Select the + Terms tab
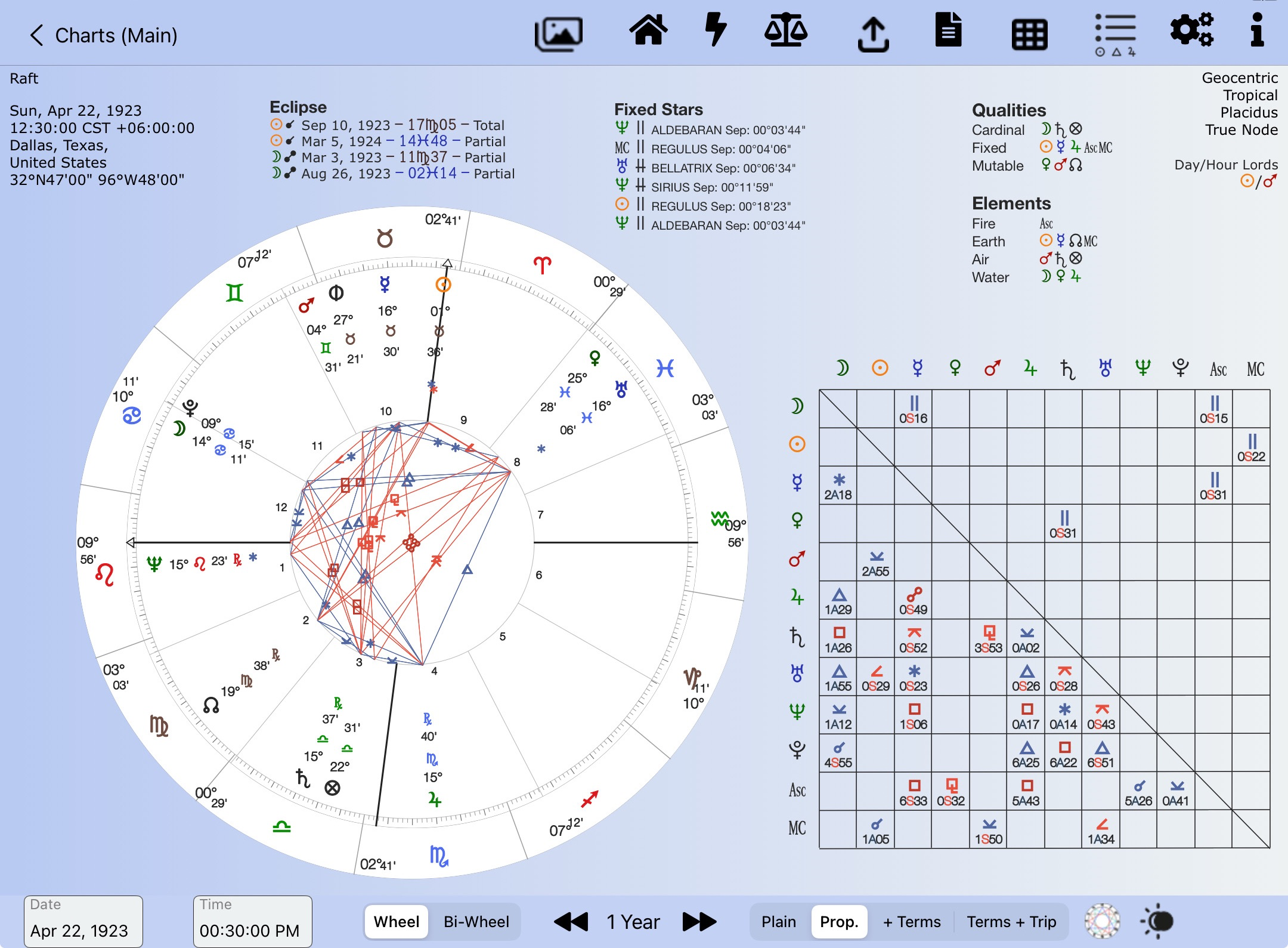Viewport: 1288px width, 948px height. coord(911,922)
